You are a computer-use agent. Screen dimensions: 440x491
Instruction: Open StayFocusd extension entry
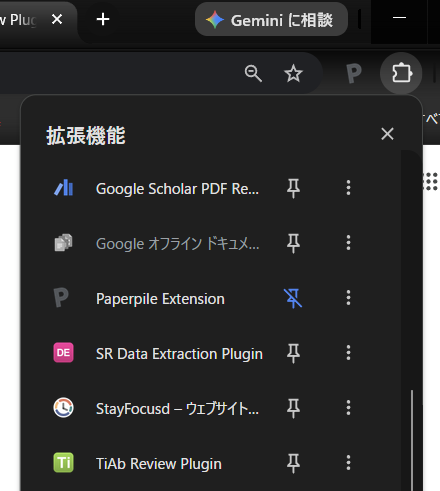click(177, 409)
